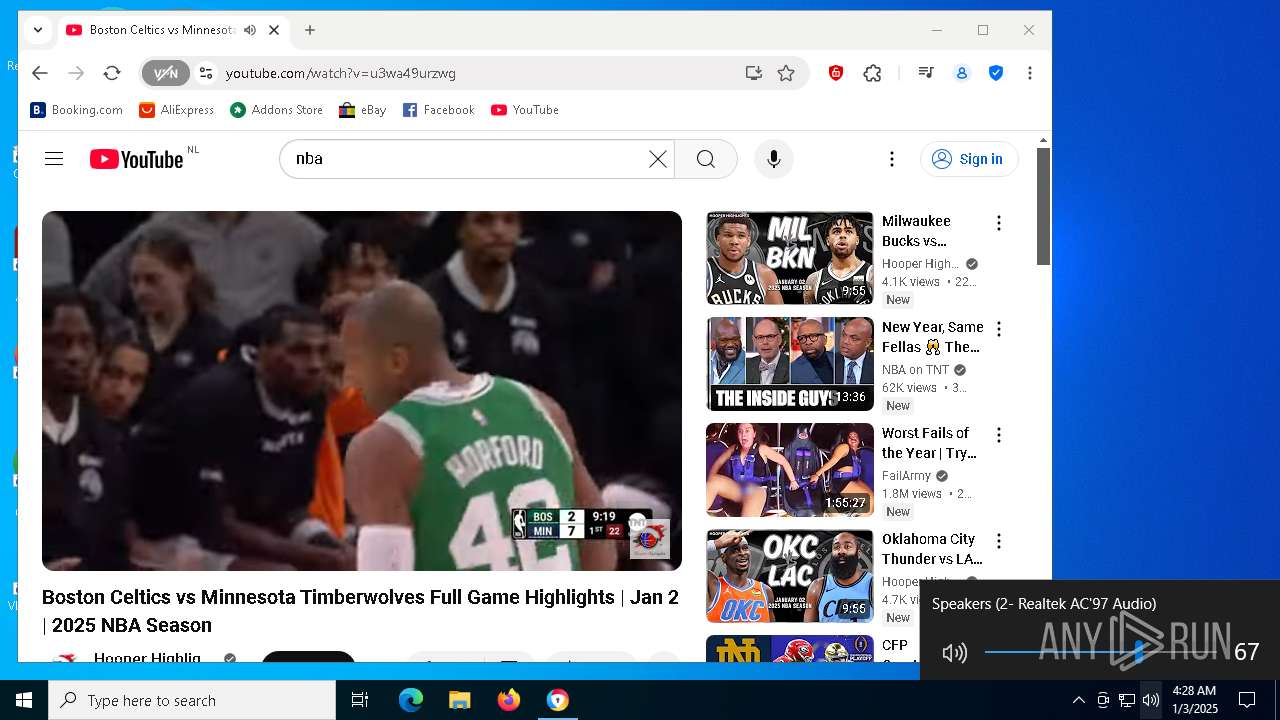Image resolution: width=1280 pixels, height=720 pixels.
Task: Click the Sign in button
Action: point(968,159)
